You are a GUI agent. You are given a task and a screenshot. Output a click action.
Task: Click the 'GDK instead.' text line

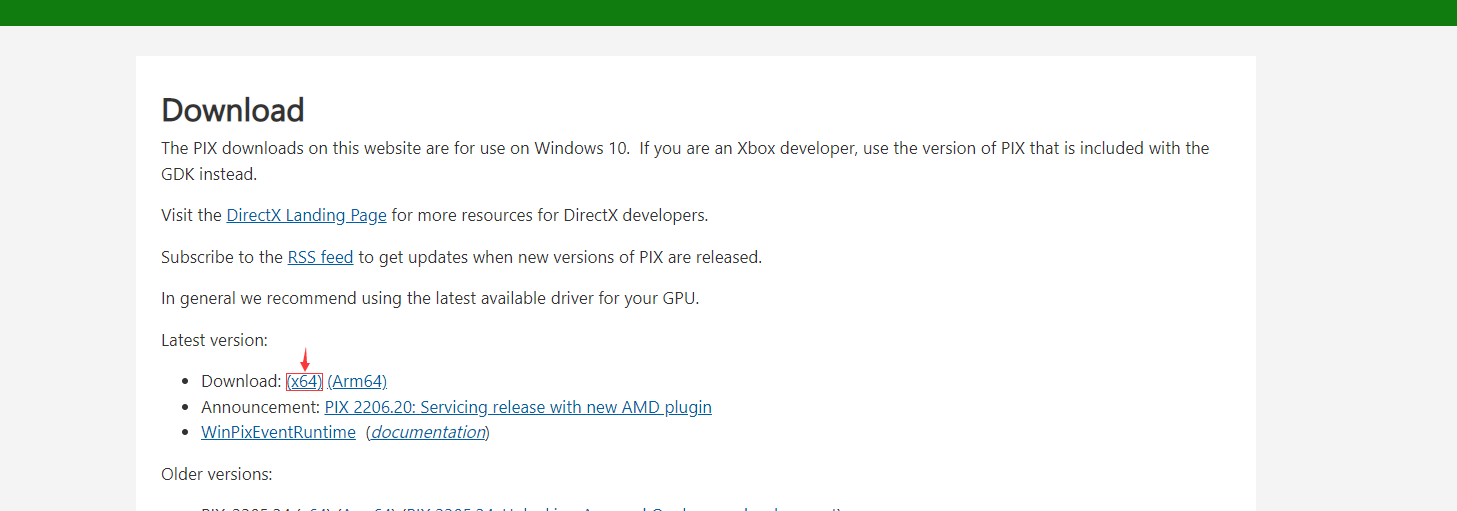tap(208, 174)
